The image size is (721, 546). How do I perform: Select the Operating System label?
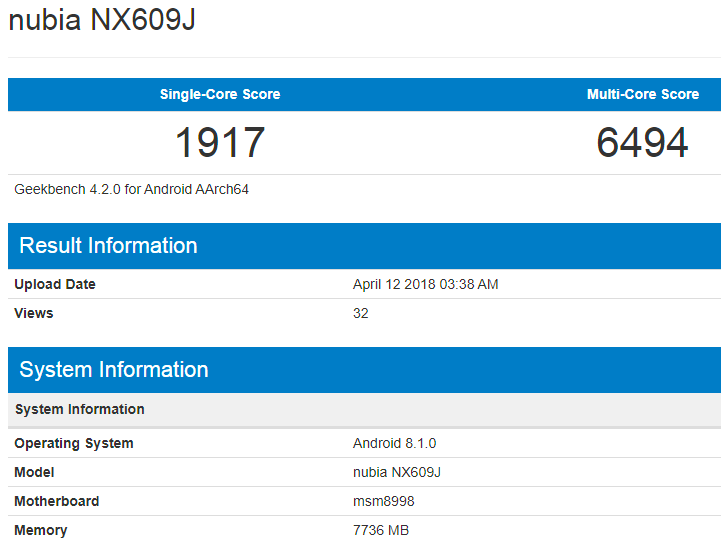74,443
